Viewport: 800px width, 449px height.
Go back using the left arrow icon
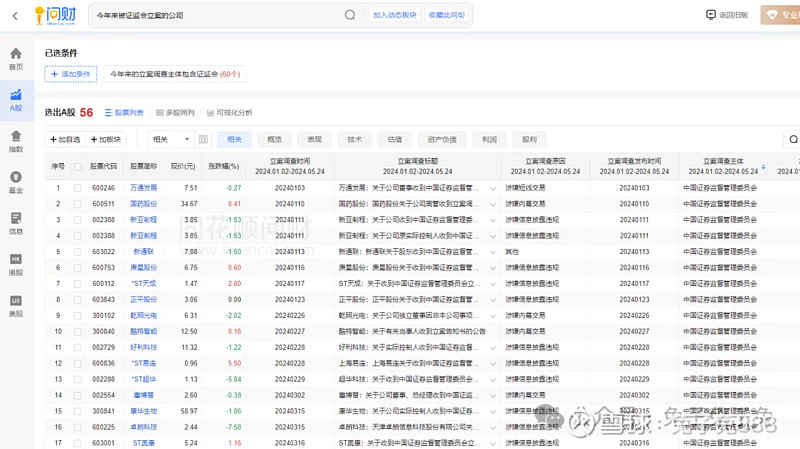[15, 16]
